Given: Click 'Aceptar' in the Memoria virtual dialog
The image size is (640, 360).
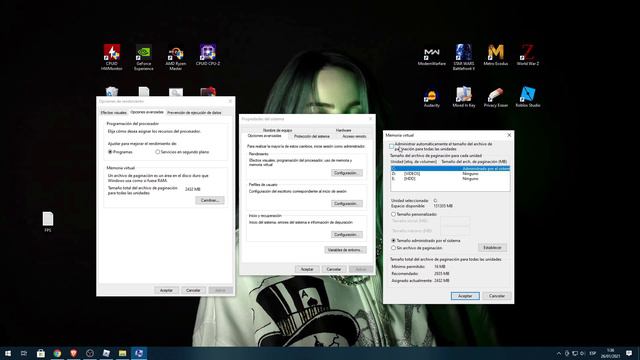Looking at the screenshot, I should click(465, 296).
